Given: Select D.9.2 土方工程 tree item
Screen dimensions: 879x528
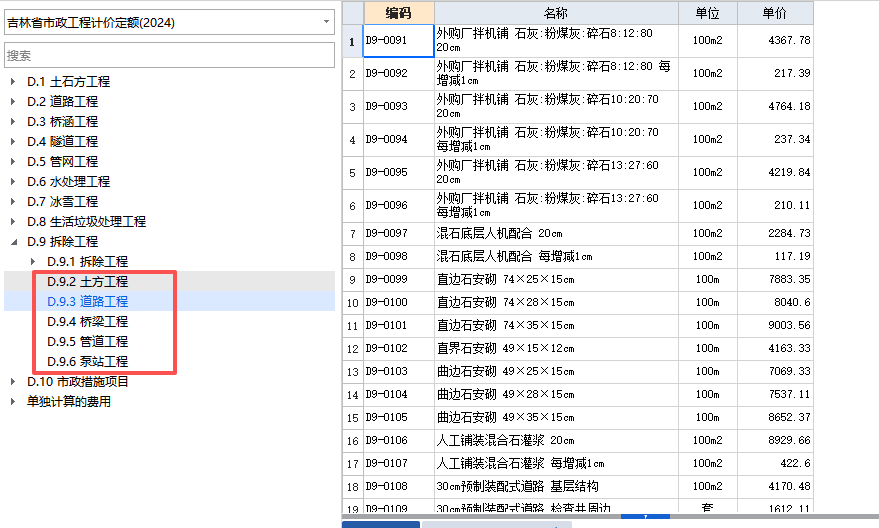Looking at the screenshot, I should tap(87, 282).
